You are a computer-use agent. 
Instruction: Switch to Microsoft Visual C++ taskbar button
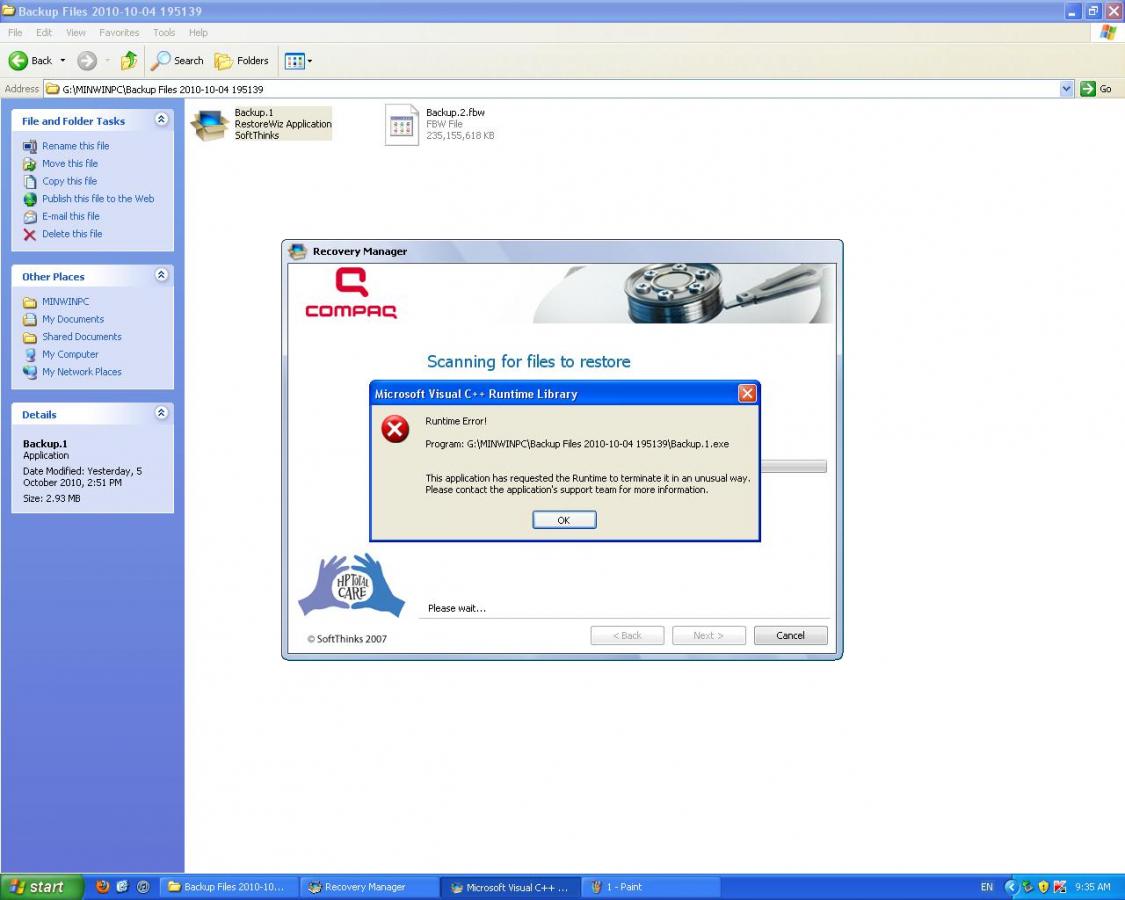(509, 887)
